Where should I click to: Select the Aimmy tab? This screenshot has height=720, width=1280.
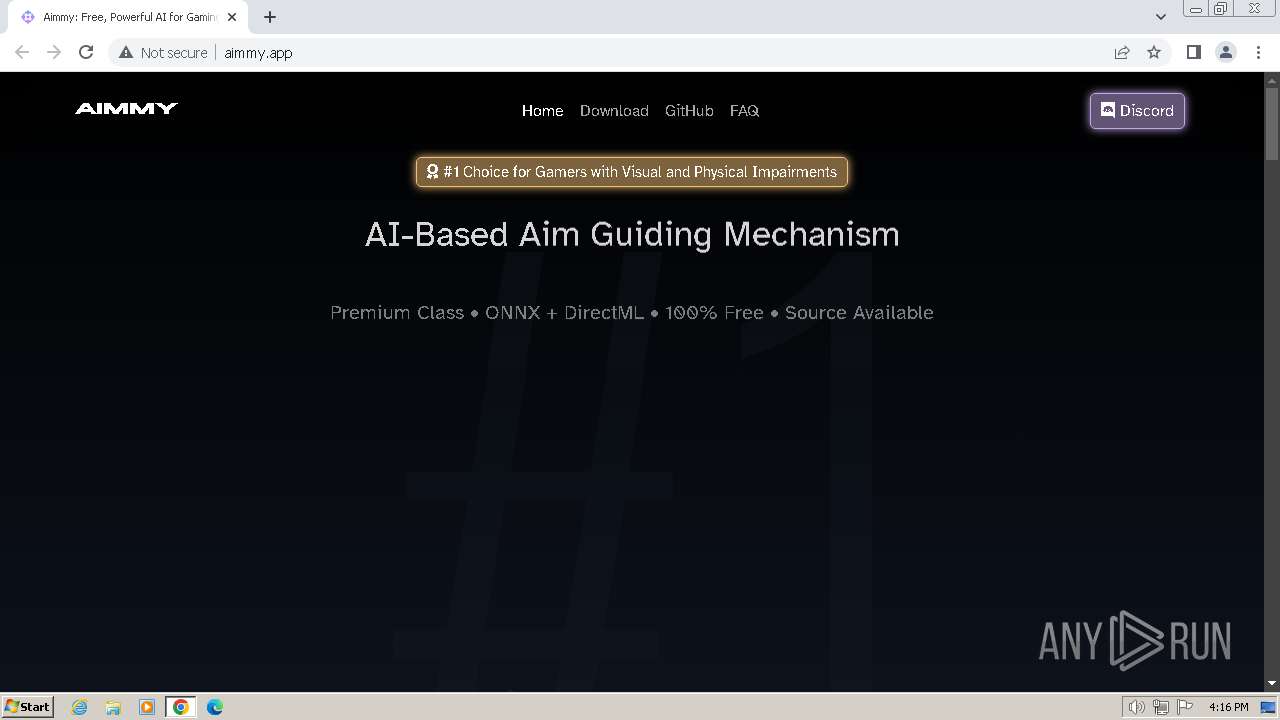coord(128,17)
